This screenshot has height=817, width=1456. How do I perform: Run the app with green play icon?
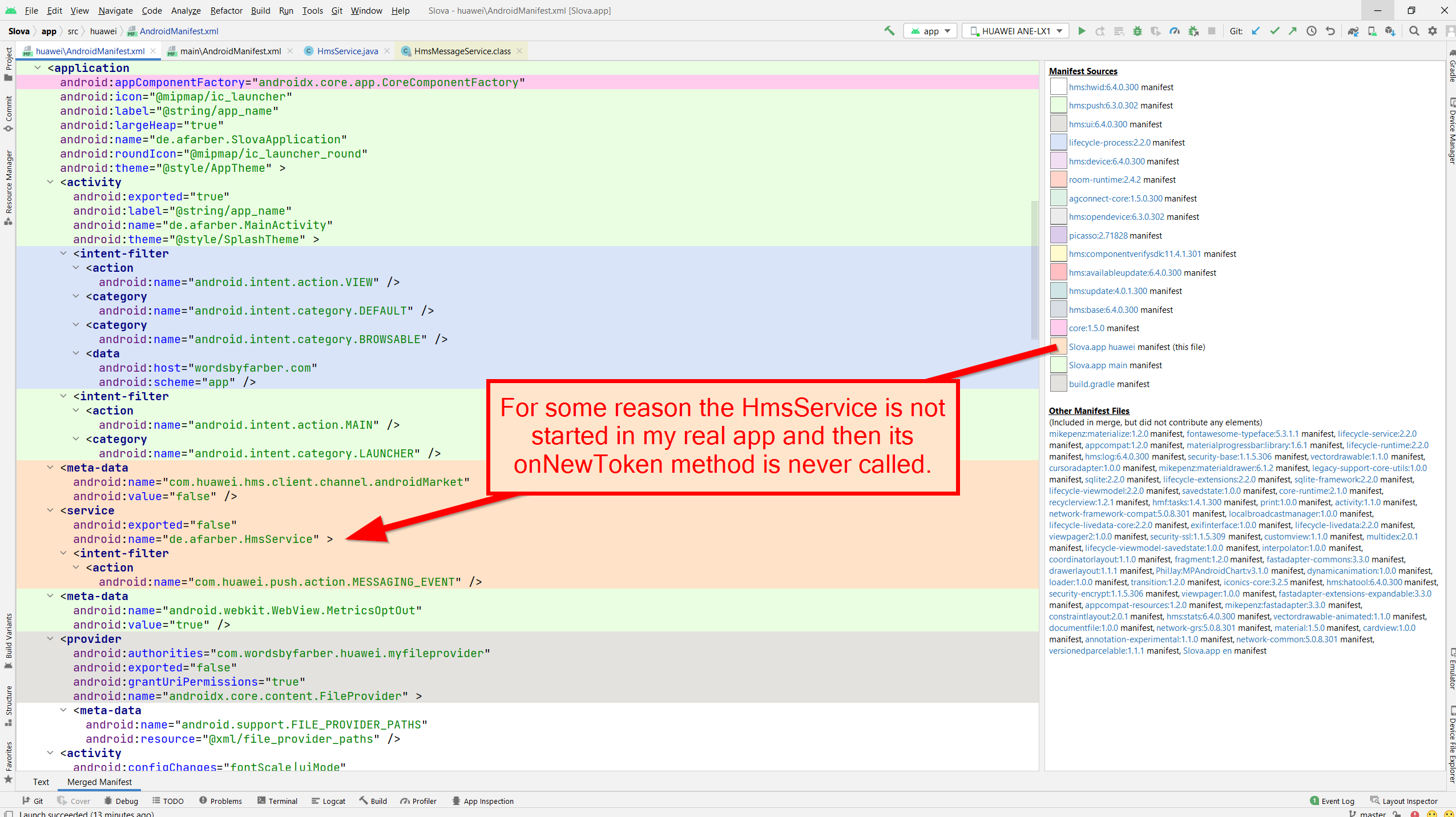tap(1082, 31)
